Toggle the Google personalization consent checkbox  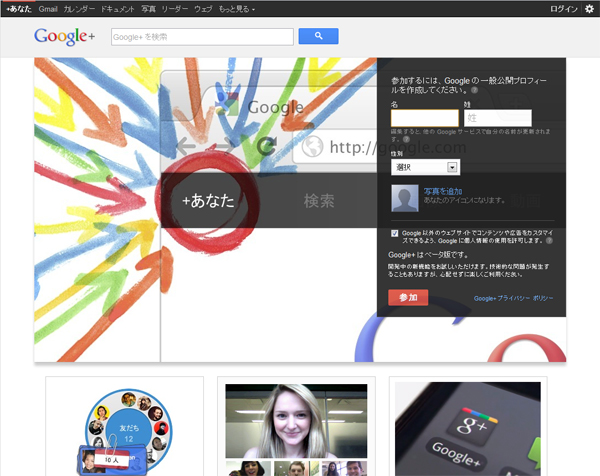(395, 233)
